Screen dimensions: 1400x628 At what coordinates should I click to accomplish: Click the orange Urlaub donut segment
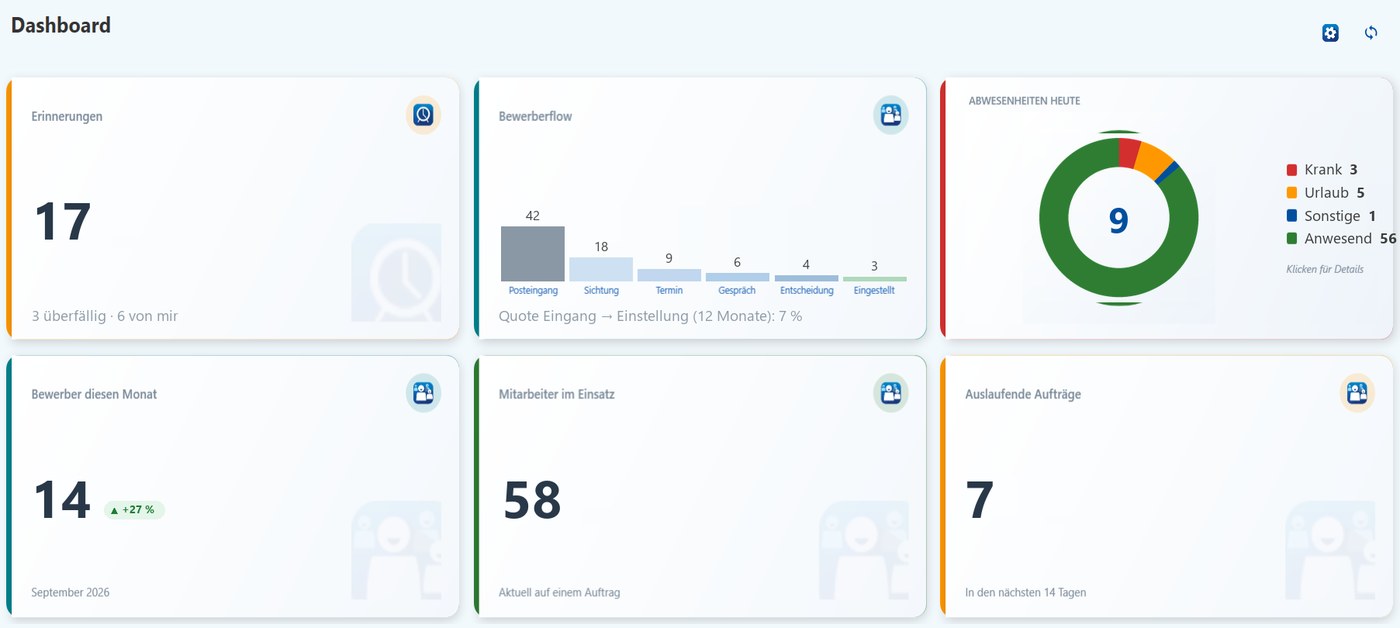[1155, 162]
